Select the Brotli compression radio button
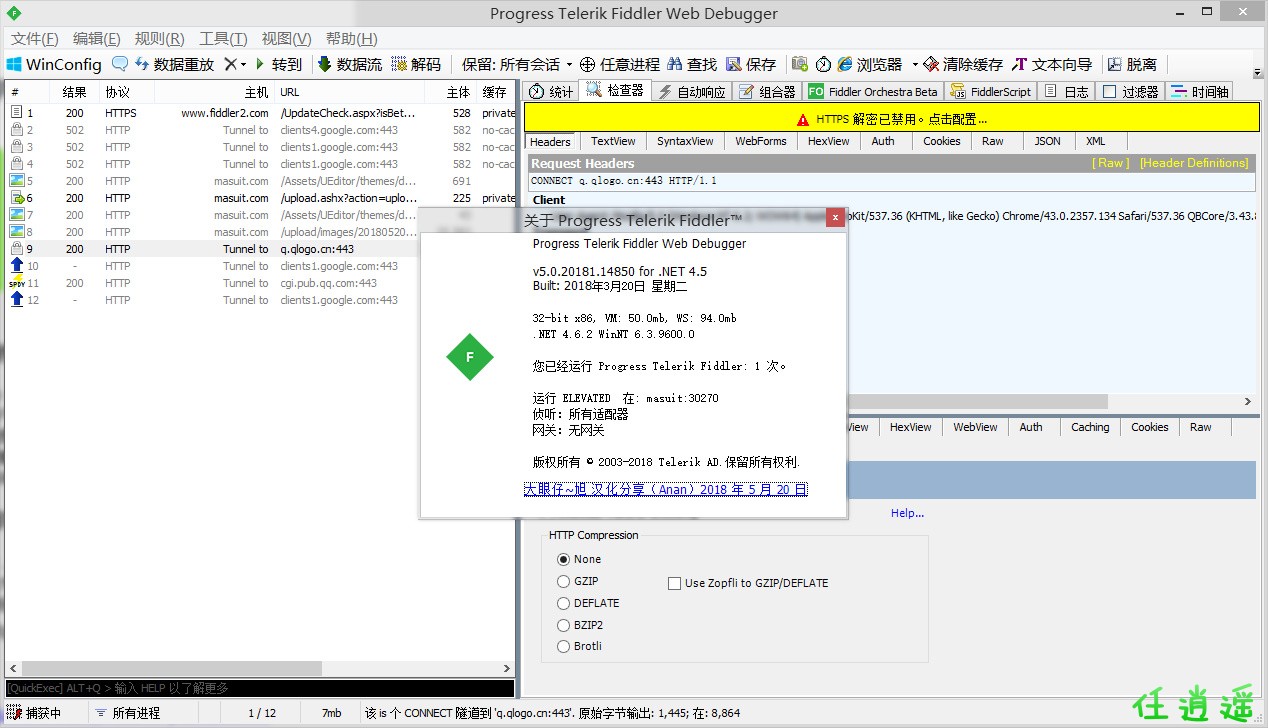The width and height of the screenshot is (1268, 728). (x=564, y=647)
